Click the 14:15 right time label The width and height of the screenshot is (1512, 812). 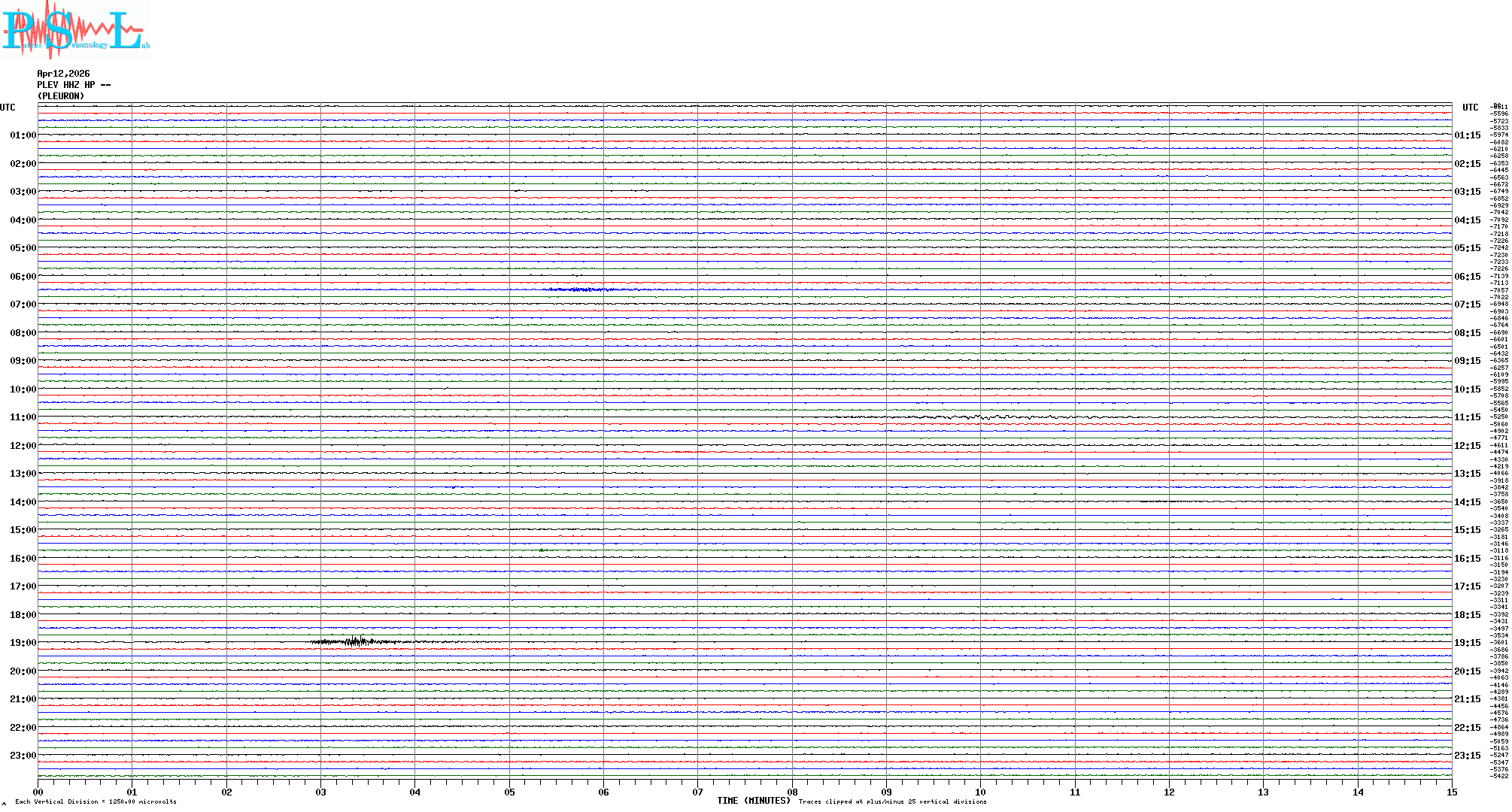[x=1467, y=502]
